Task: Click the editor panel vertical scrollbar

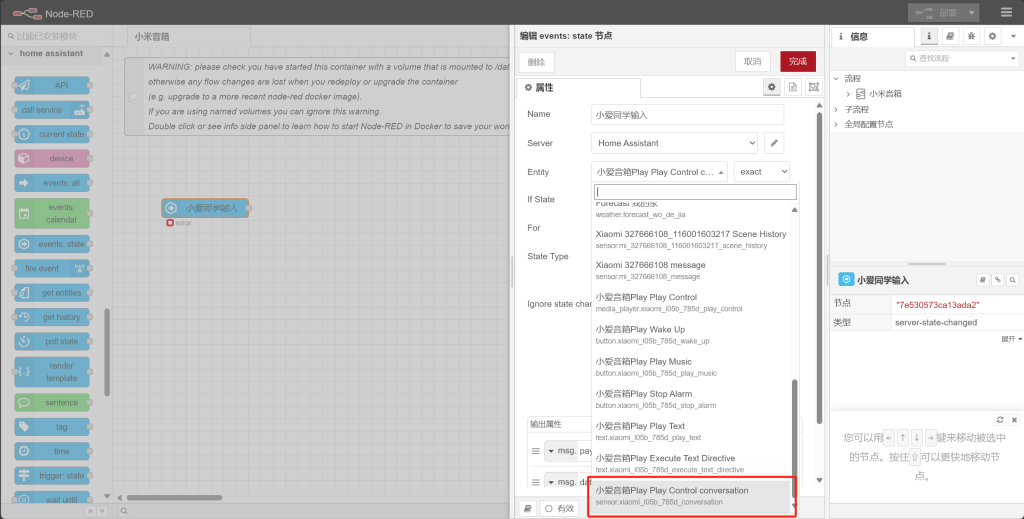Action: [x=819, y=268]
